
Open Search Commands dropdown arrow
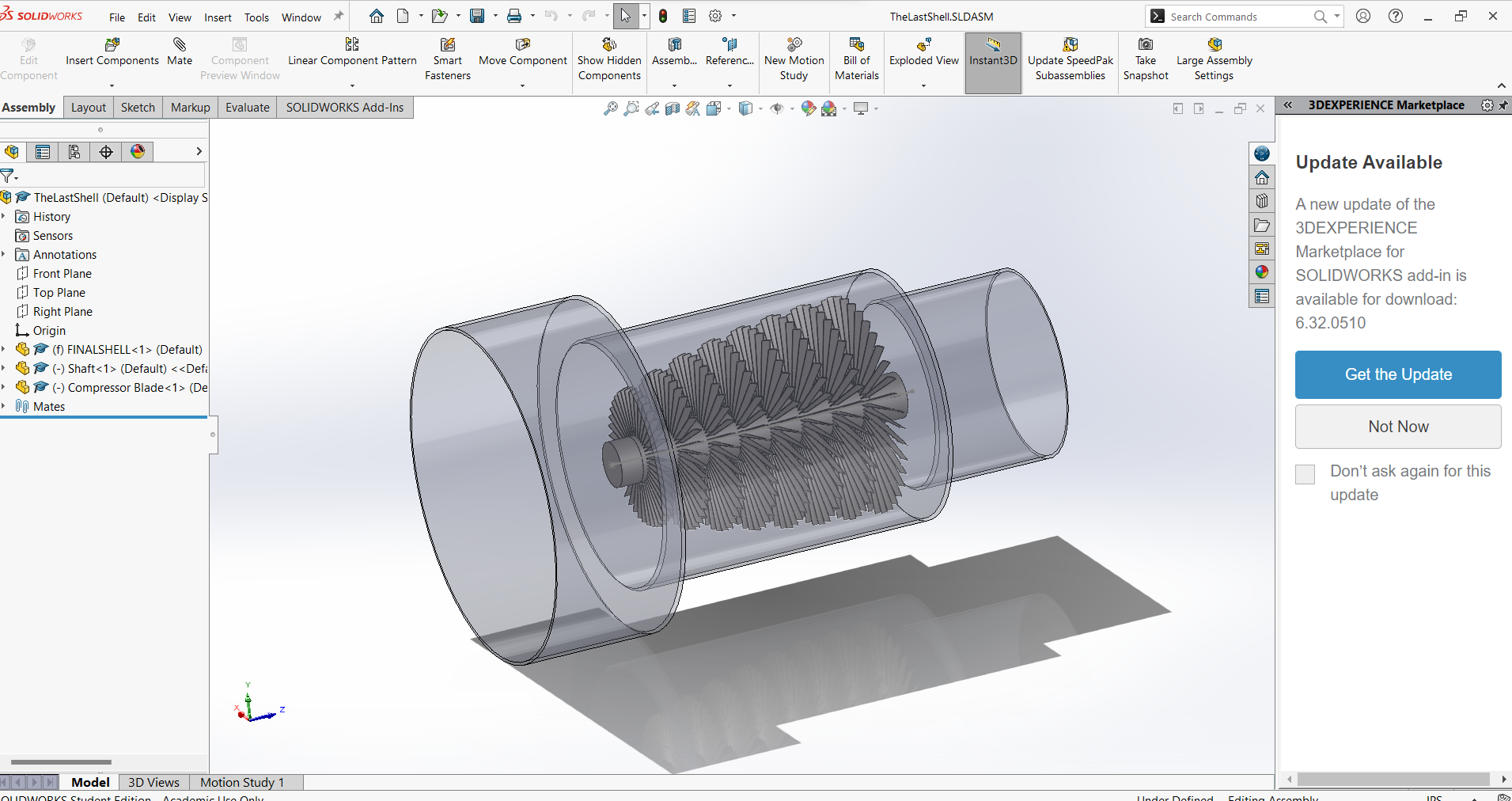1337,16
